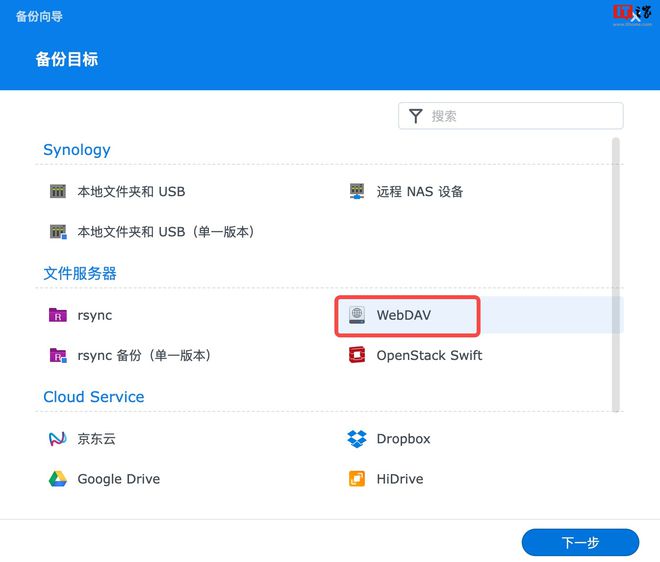Click the Dropbox icon
Screen dimensions: 660x562
[x=357, y=439]
